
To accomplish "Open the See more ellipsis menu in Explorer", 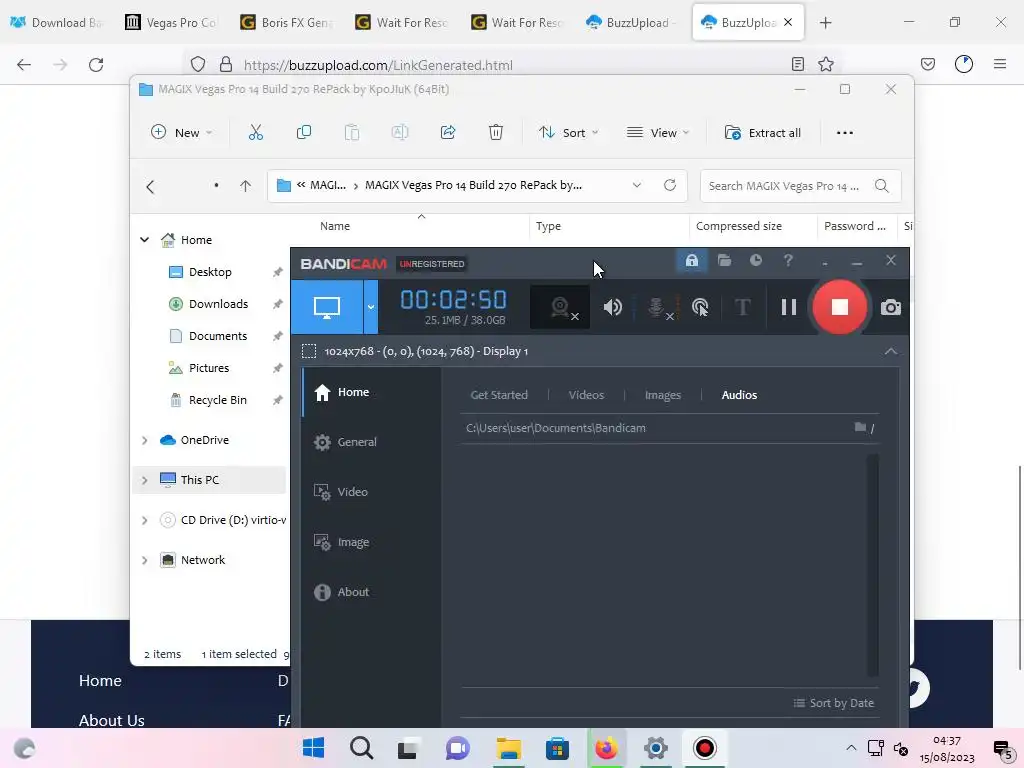I will pos(844,133).
